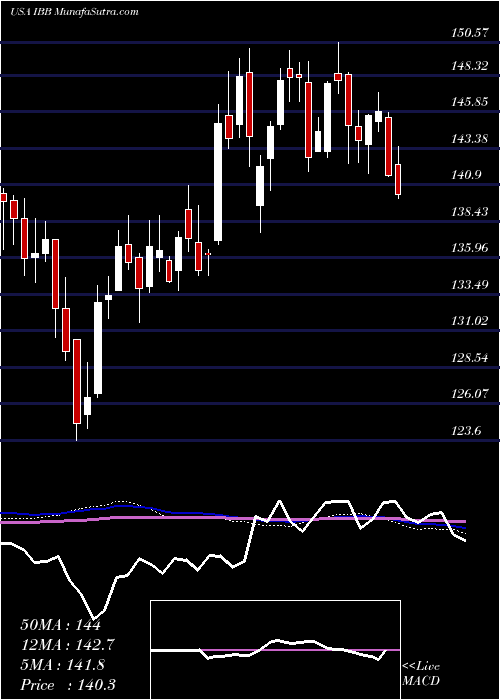Image resolution: width=500 pixels, height=700 pixels.
Task: Select the 135.96 price axis label
Action: 471,248
